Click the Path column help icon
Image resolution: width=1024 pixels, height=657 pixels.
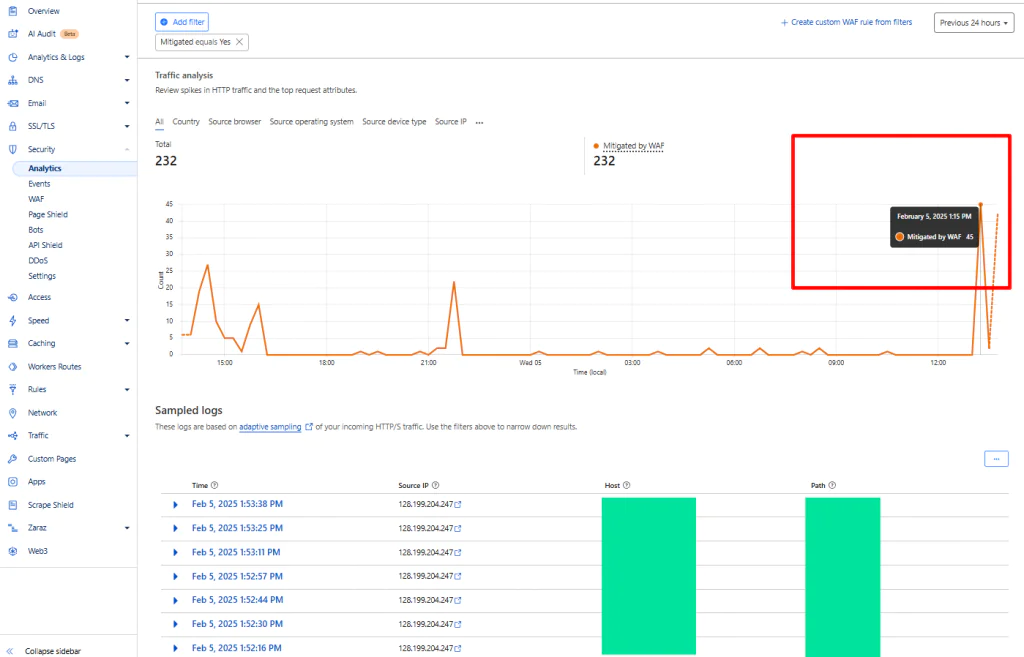(832, 485)
